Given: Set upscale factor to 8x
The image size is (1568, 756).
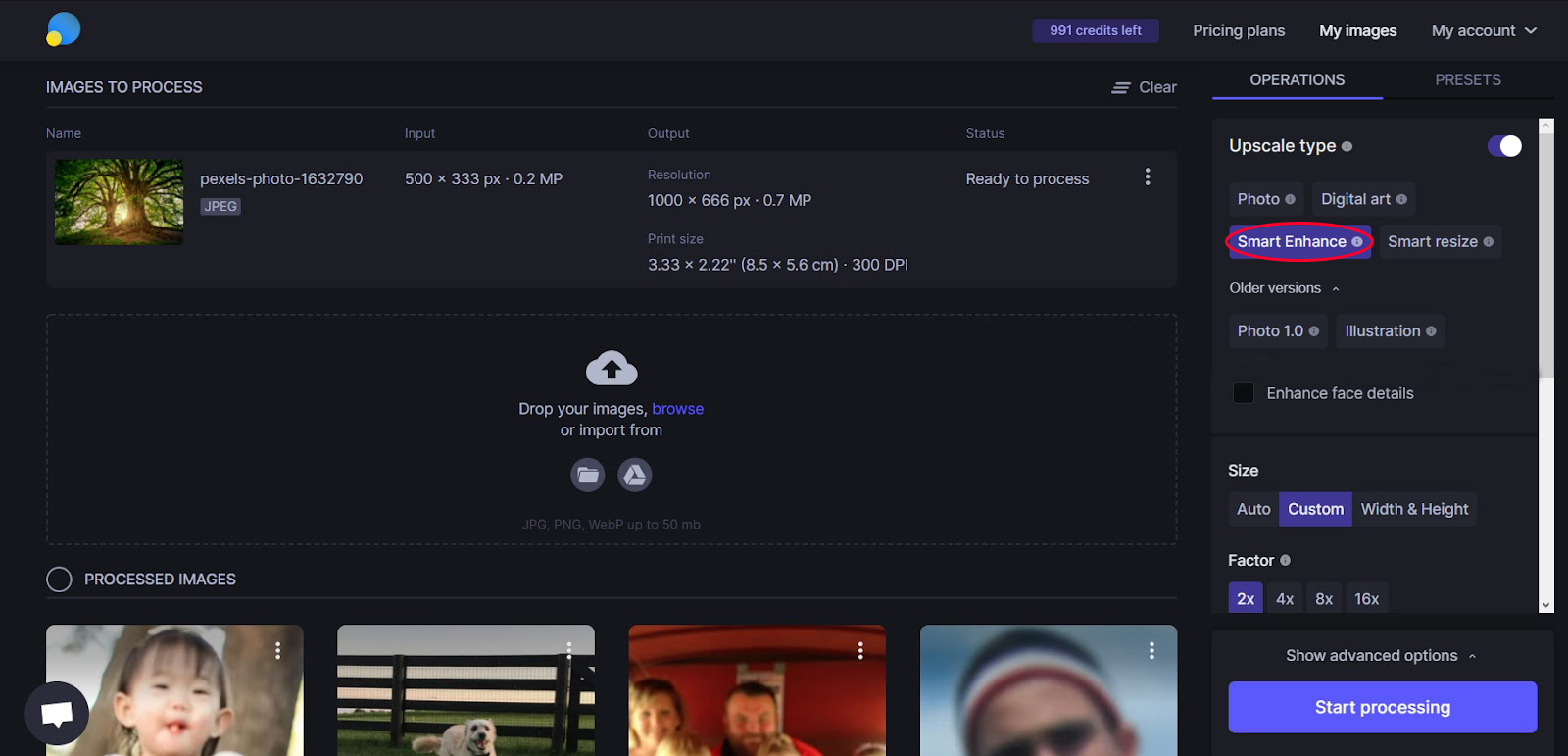Looking at the screenshot, I should click(x=1324, y=598).
